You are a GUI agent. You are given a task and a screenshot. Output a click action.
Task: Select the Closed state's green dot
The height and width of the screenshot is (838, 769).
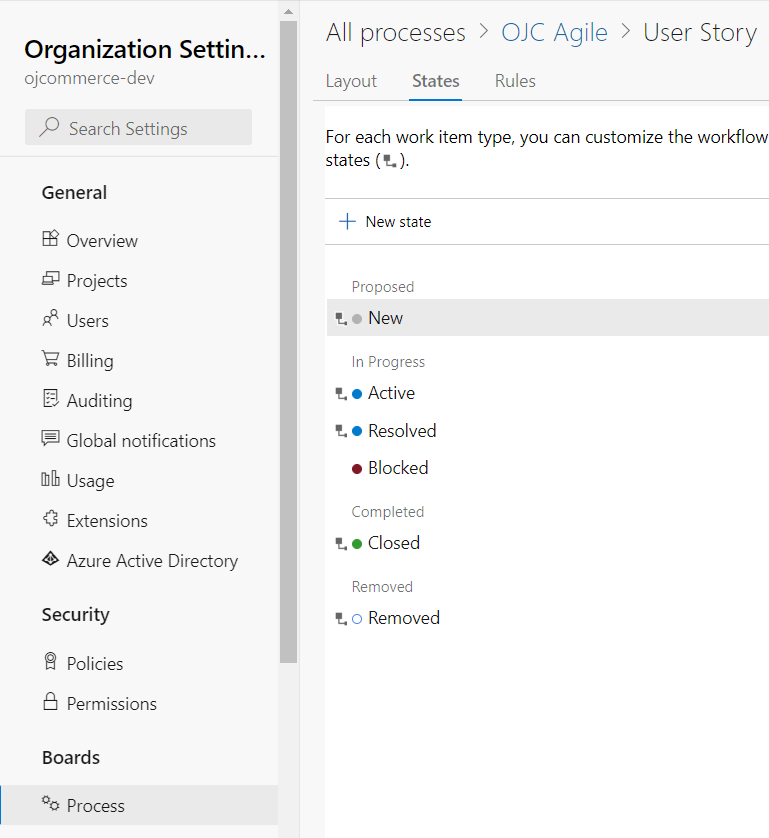(x=357, y=544)
